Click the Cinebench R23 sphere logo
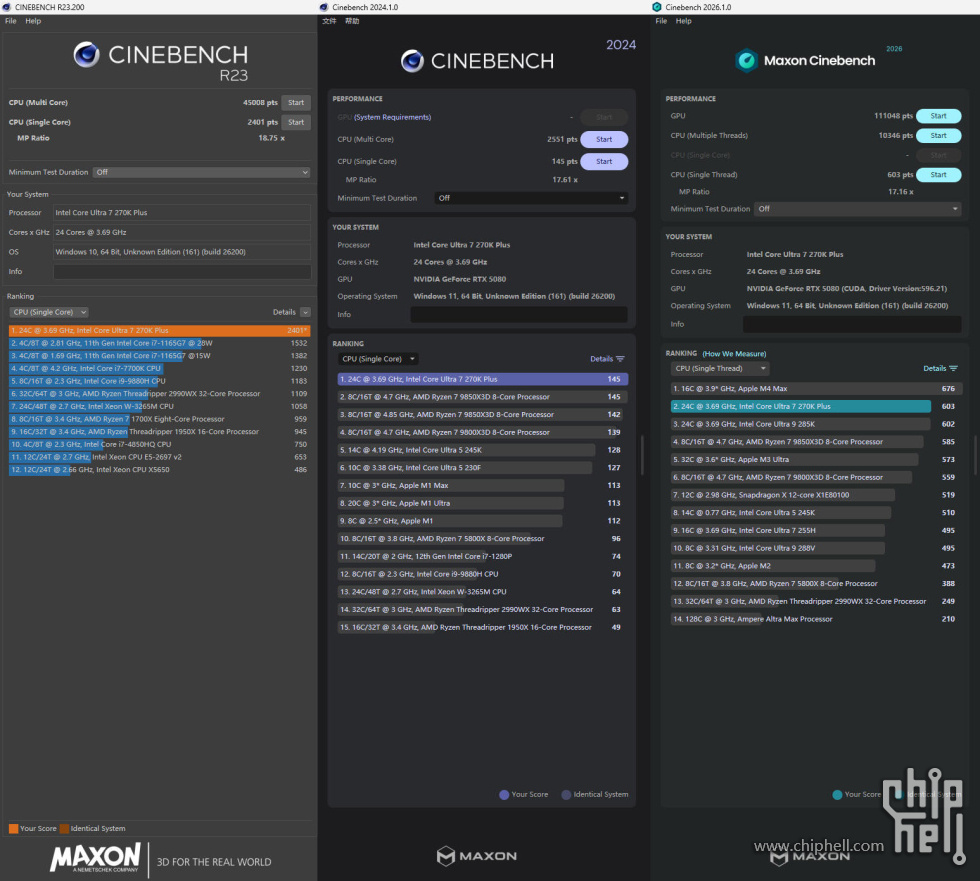Screen dimensions: 980x881 [x=86, y=54]
